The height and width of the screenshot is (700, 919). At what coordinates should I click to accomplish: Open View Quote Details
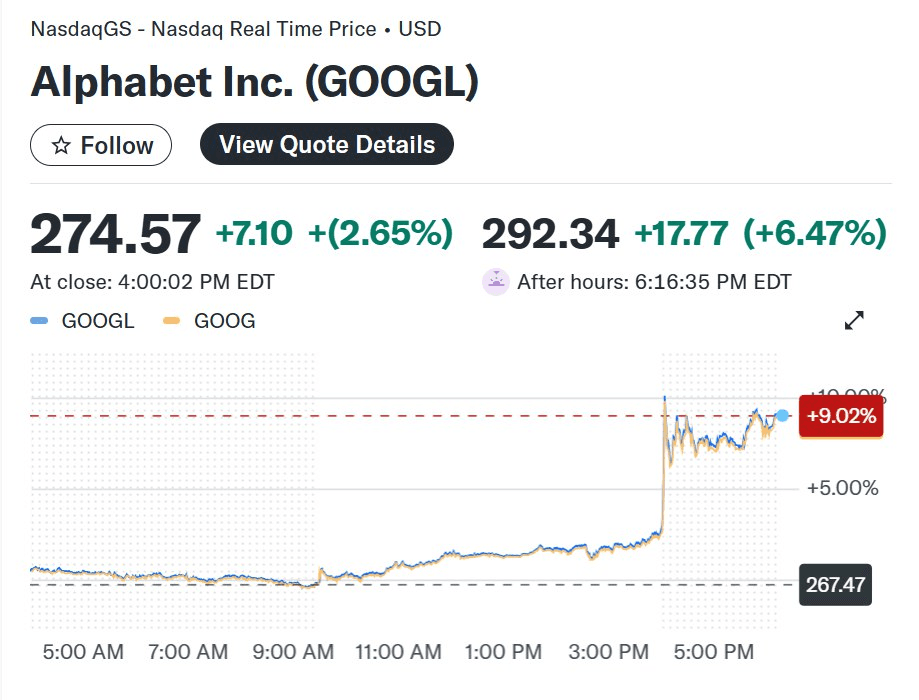(x=327, y=145)
